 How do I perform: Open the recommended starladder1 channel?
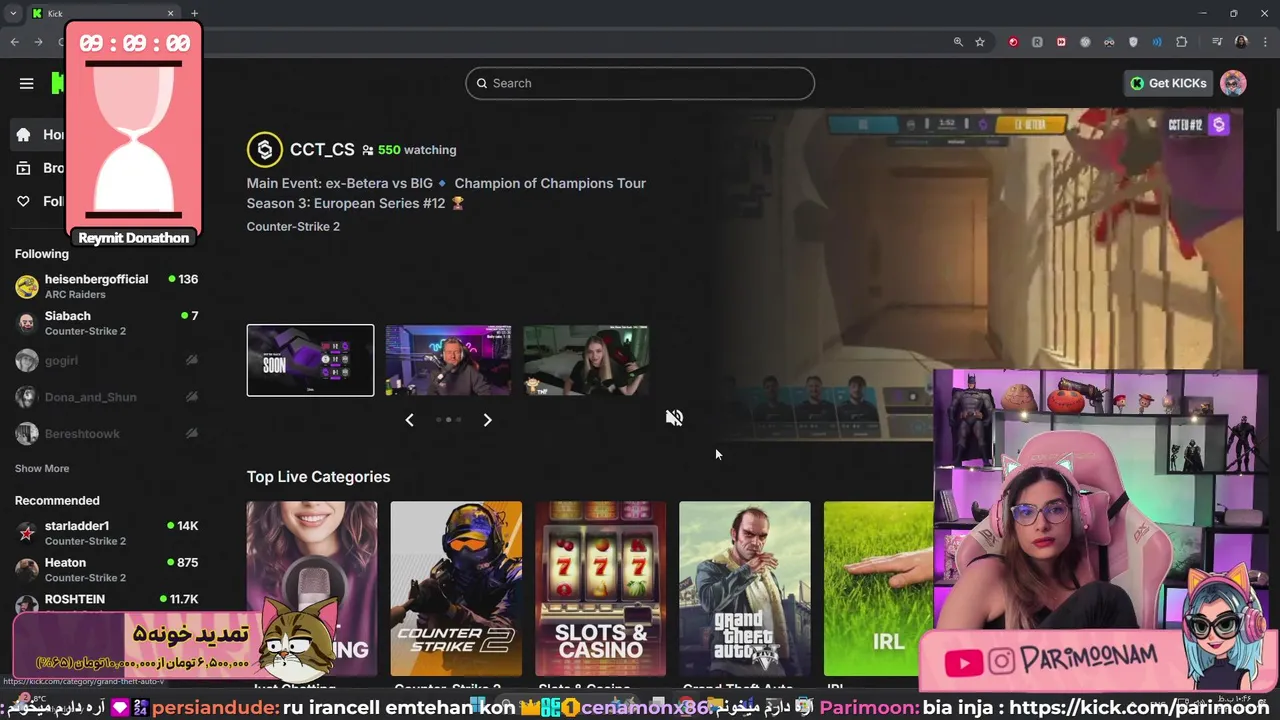coord(107,533)
